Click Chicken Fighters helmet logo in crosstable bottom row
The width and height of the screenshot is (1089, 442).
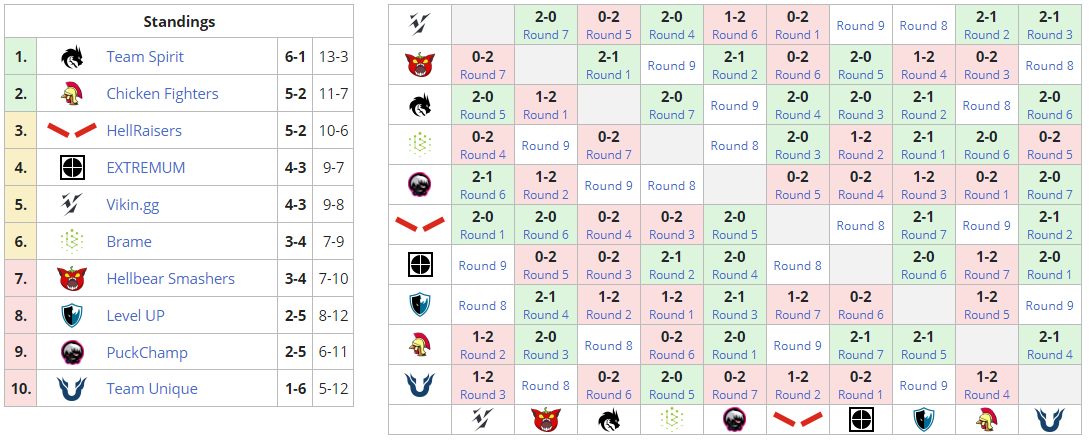986,420
